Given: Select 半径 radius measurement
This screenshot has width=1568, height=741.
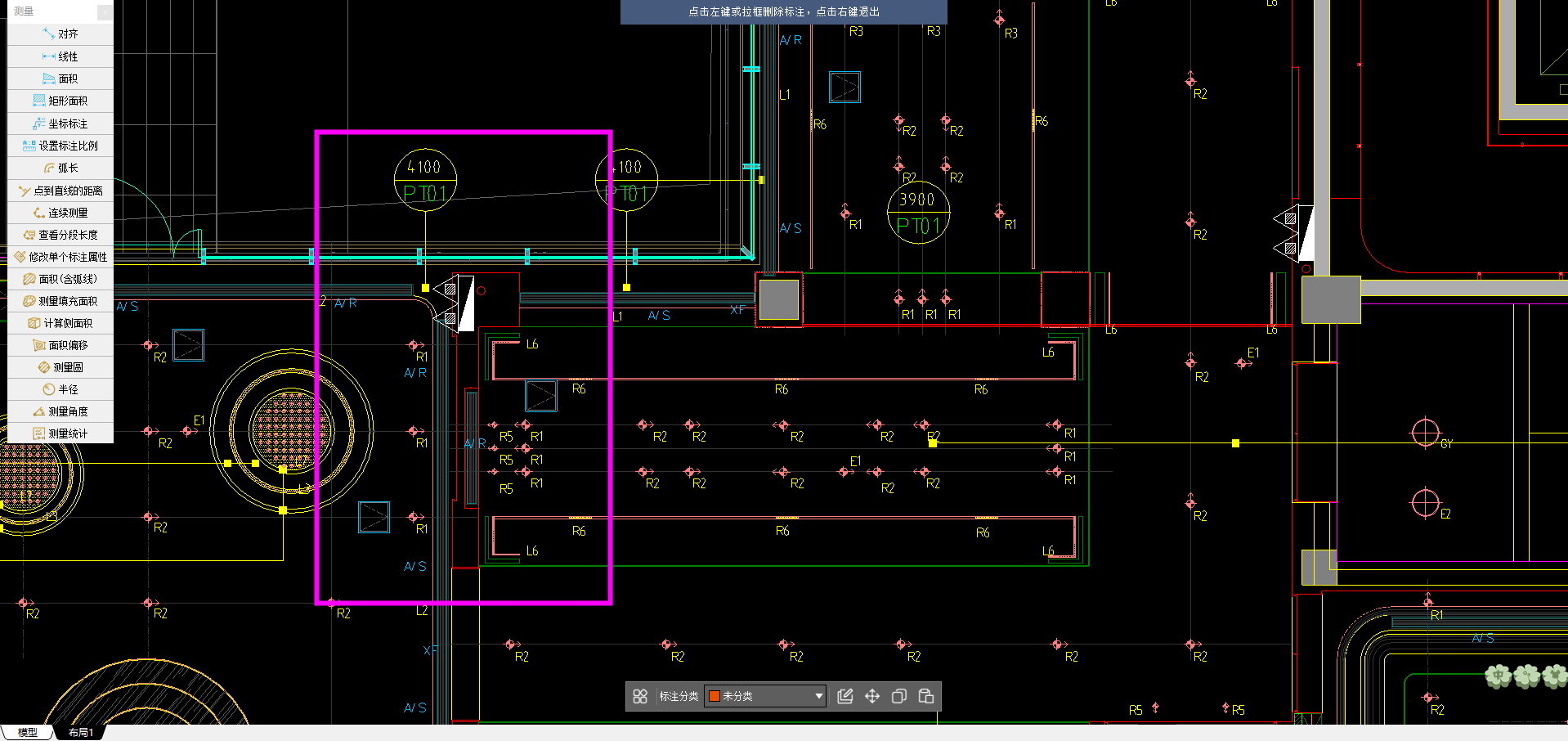Looking at the screenshot, I should [x=60, y=389].
